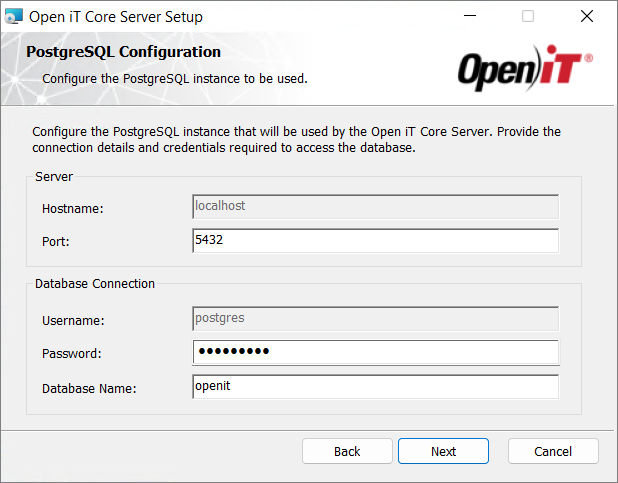Click the disabled Hostname field
This screenshot has height=483, width=618.
coord(376,207)
